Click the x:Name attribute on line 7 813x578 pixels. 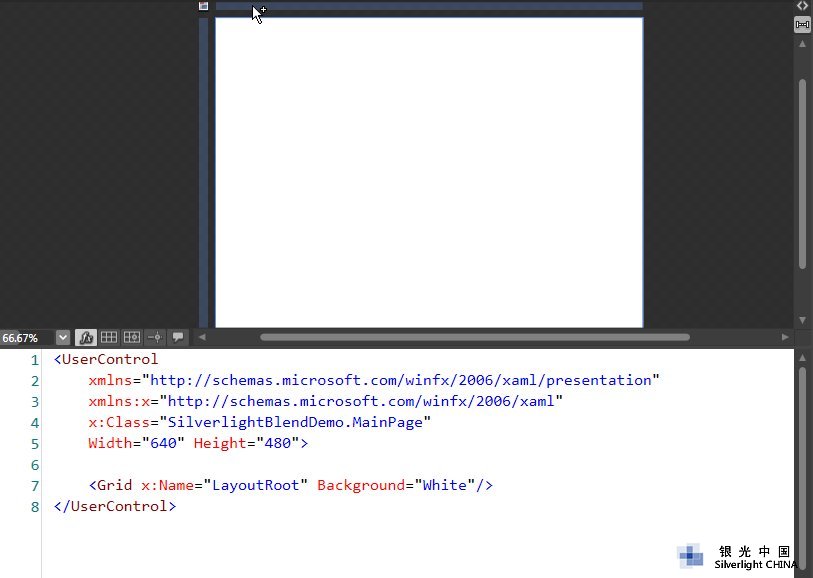point(167,485)
